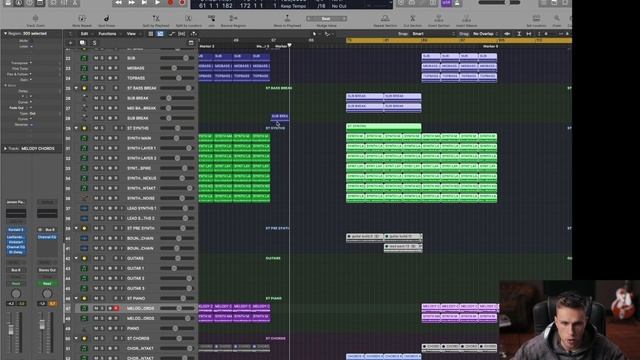Image resolution: width=640 pixels, height=360 pixels.
Task: Mute the SYNTH MAIN track
Action: point(96,138)
